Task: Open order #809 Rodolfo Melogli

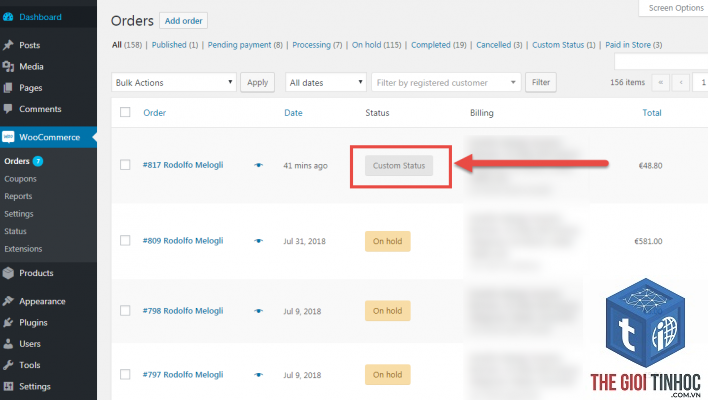Action: (183, 241)
